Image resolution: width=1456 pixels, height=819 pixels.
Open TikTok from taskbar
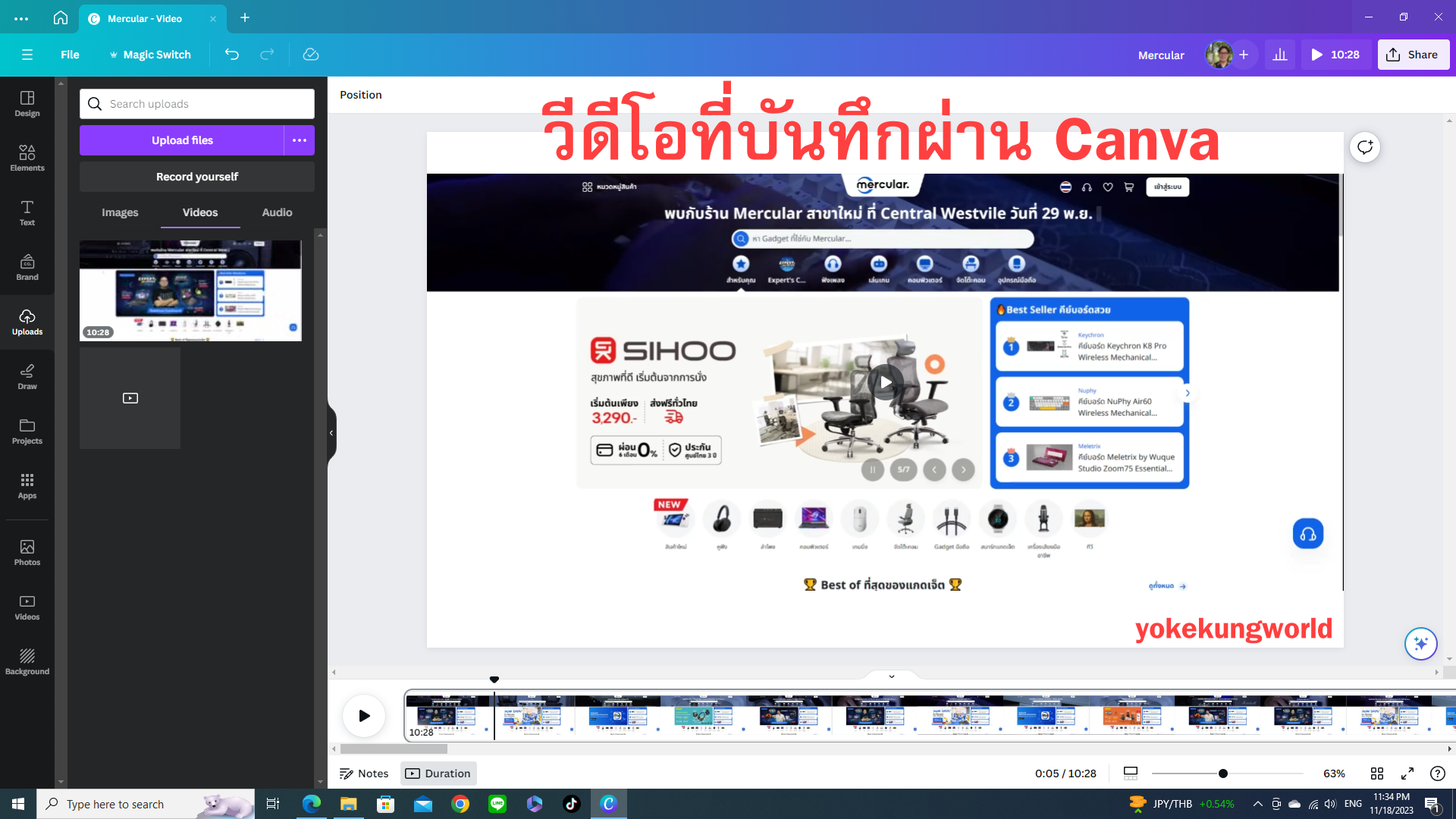point(572,804)
